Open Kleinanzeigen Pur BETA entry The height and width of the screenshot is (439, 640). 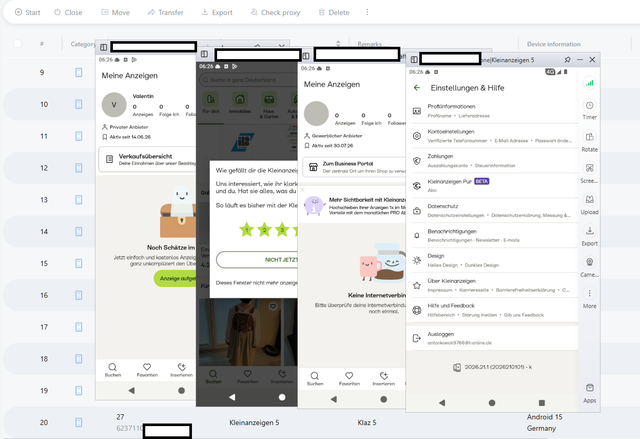492,186
